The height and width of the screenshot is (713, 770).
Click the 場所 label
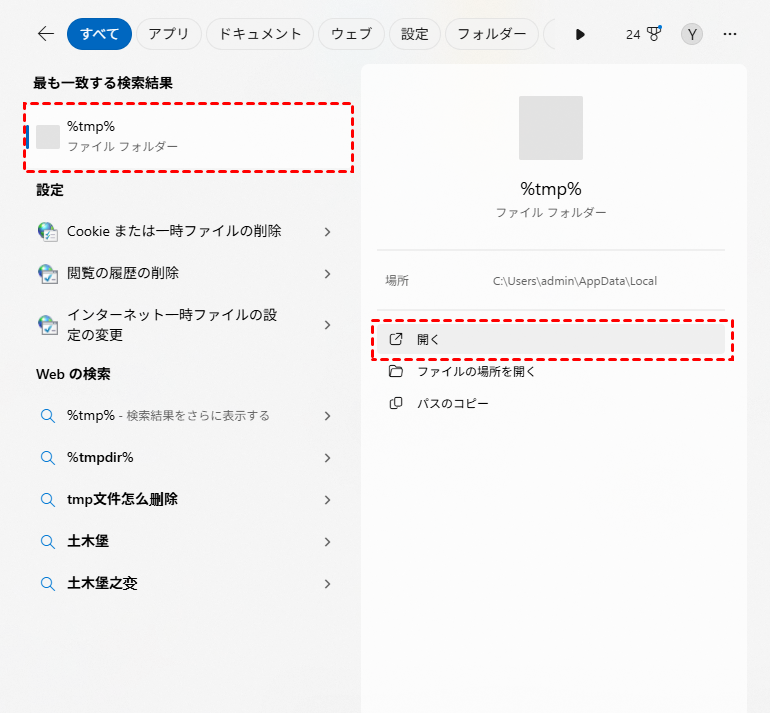[x=397, y=281]
